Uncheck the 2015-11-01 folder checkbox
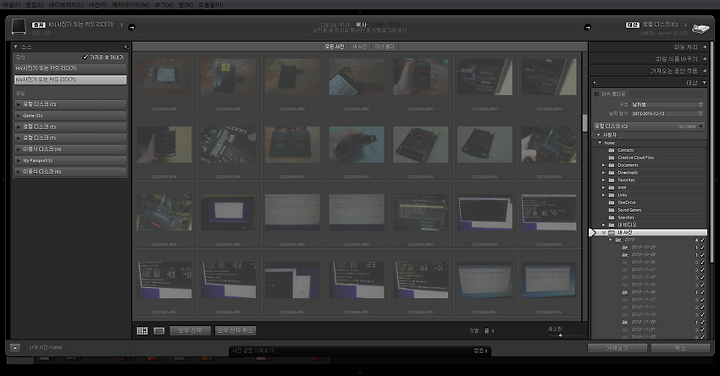Screen dimensions: 720x376 click(703, 269)
